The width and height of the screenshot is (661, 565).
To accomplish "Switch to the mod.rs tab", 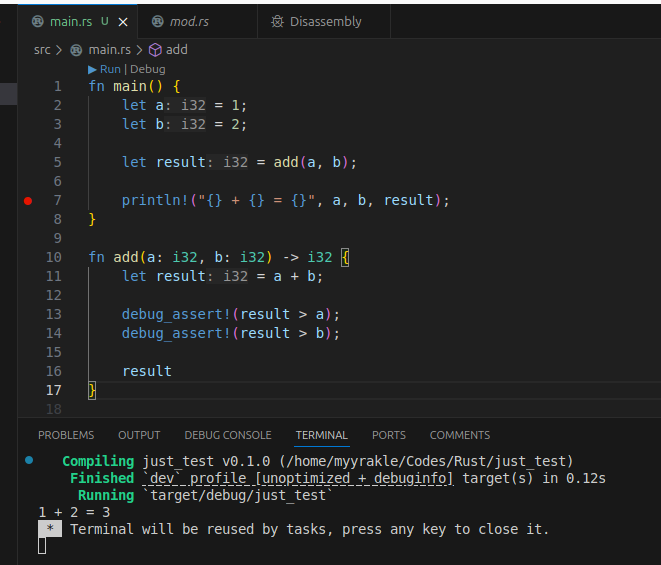I will (x=188, y=21).
